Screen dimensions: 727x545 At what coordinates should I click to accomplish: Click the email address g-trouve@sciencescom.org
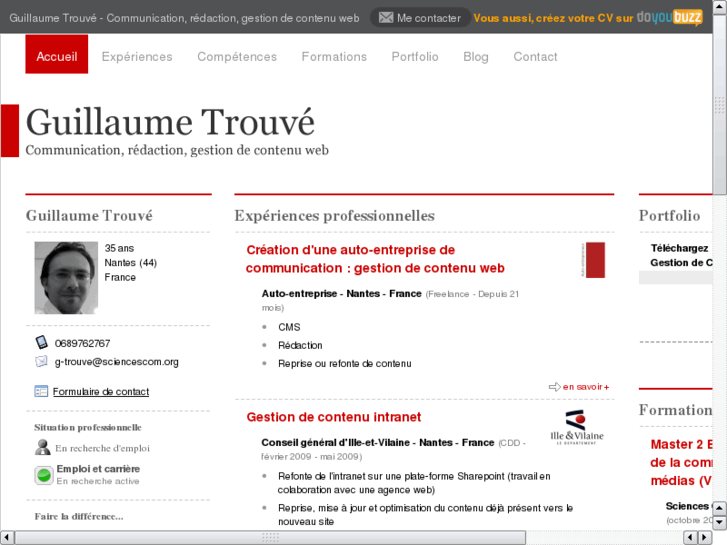116,362
